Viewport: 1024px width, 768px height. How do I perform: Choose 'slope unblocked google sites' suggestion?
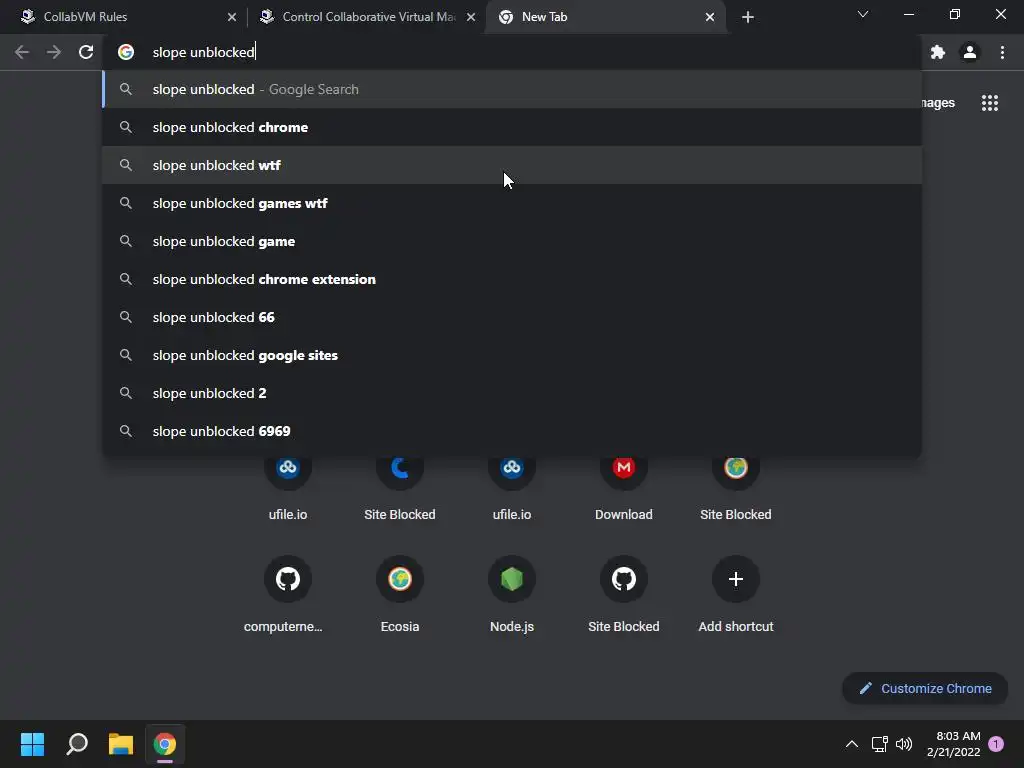tap(512, 355)
